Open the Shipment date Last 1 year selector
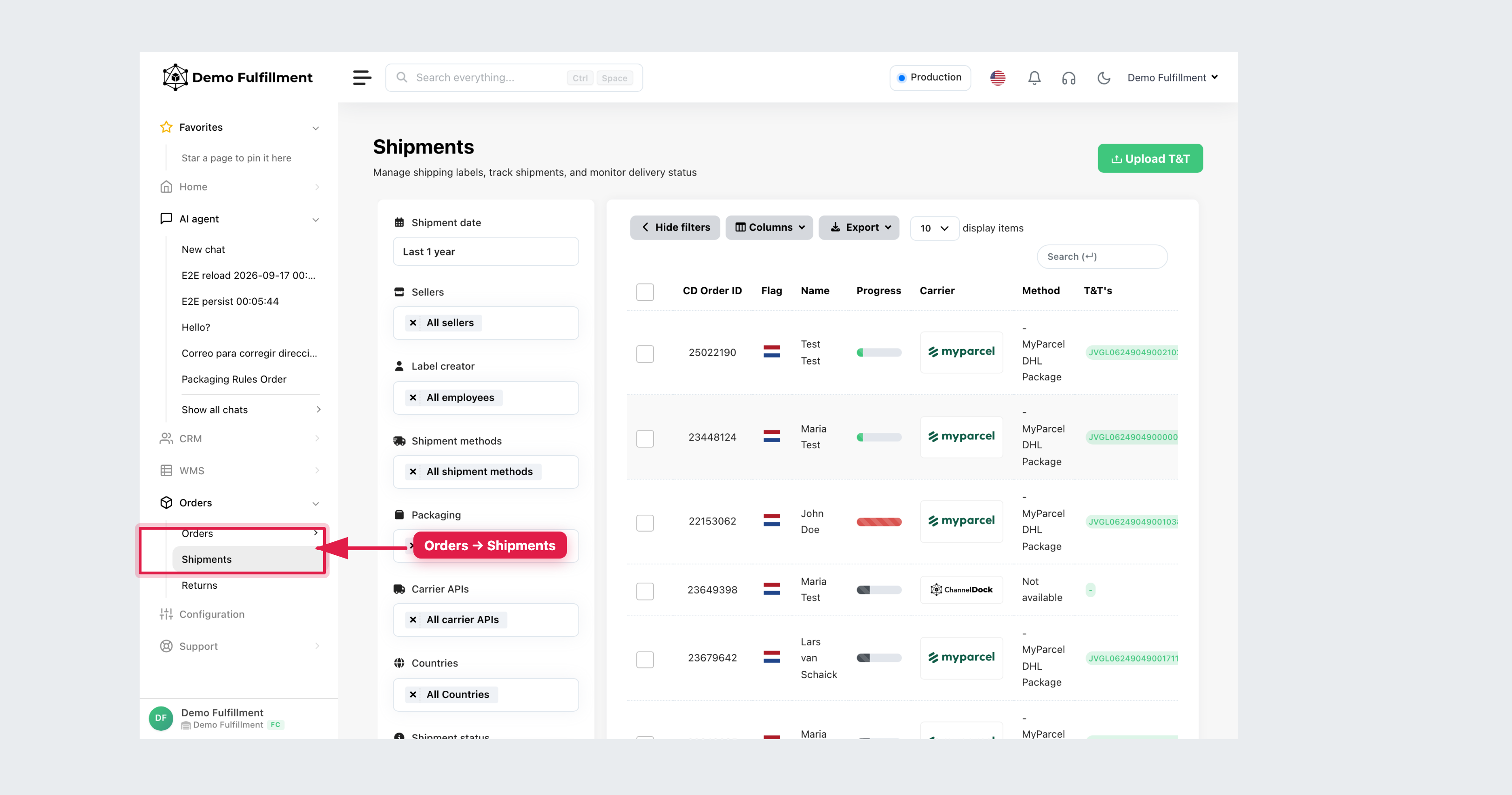1512x795 pixels. [x=486, y=252]
